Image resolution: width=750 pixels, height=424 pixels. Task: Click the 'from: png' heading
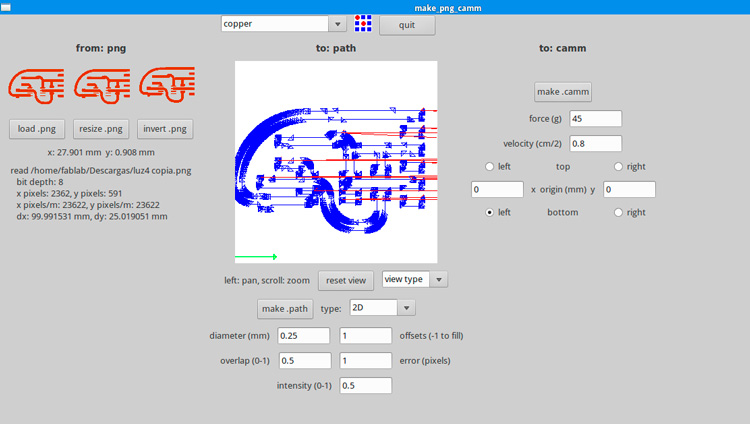101,48
